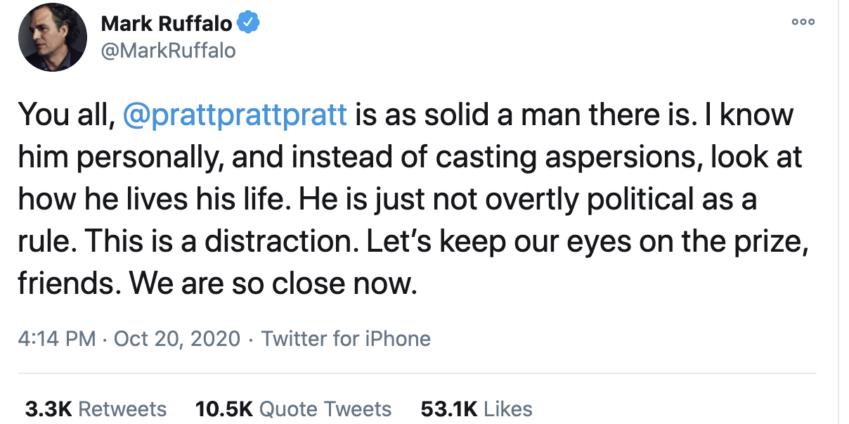The height and width of the screenshot is (424, 849).
Task: Open the Twitter for iPhone source link
Action: [x=346, y=338]
